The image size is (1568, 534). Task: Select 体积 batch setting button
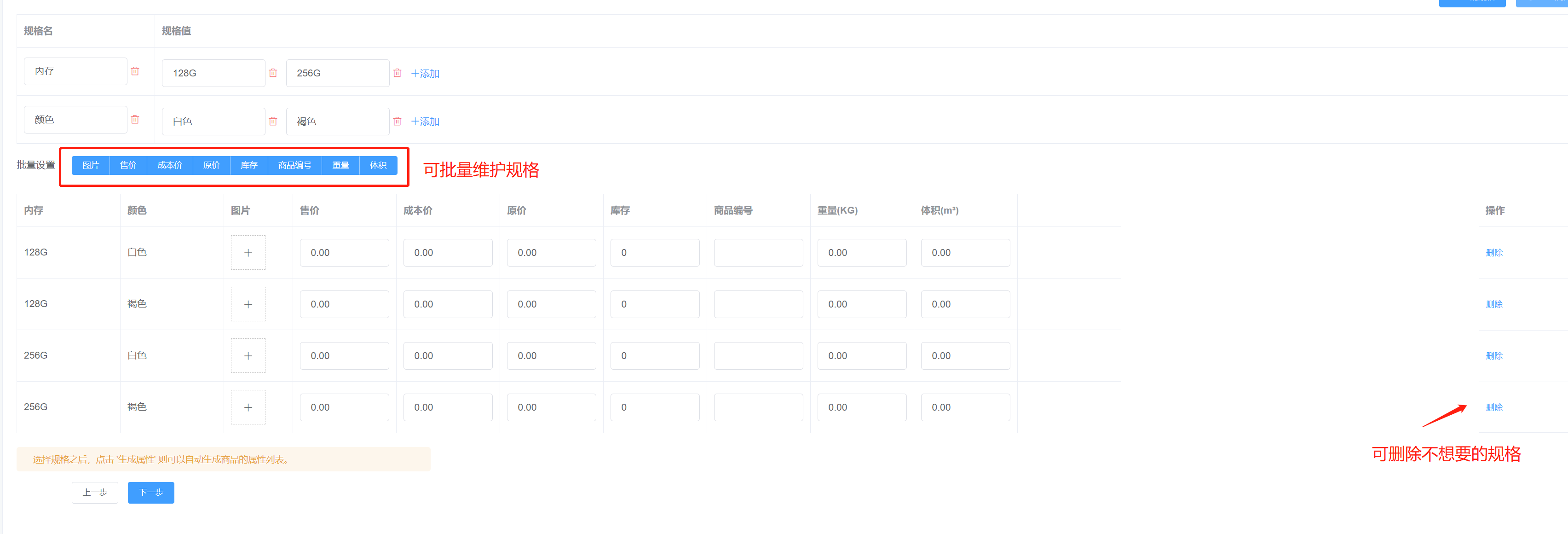377,166
